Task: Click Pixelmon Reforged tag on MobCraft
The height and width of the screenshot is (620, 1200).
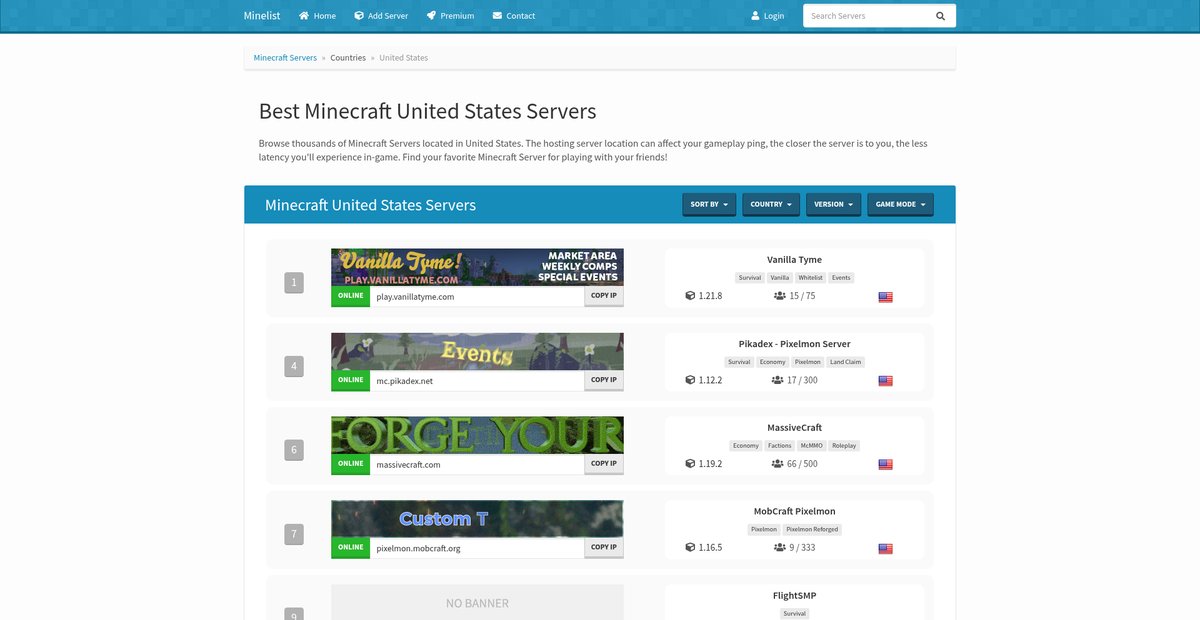Action: (x=812, y=529)
